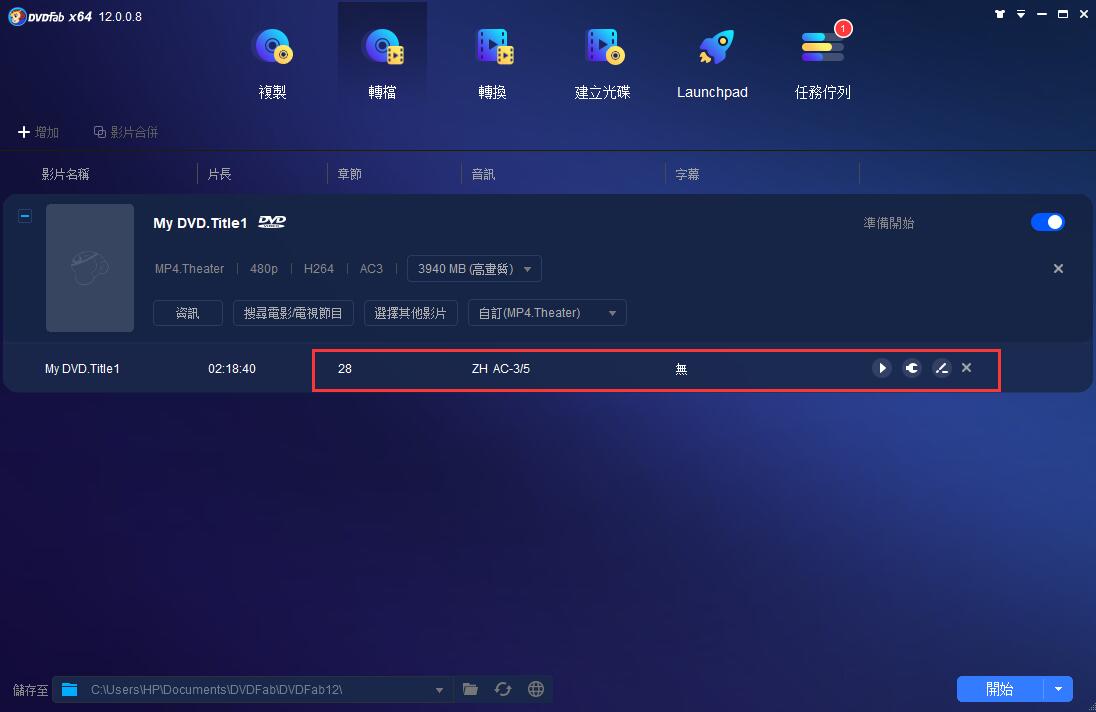Click the 480p resolution label
1096x712 pixels.
(264, 269)
